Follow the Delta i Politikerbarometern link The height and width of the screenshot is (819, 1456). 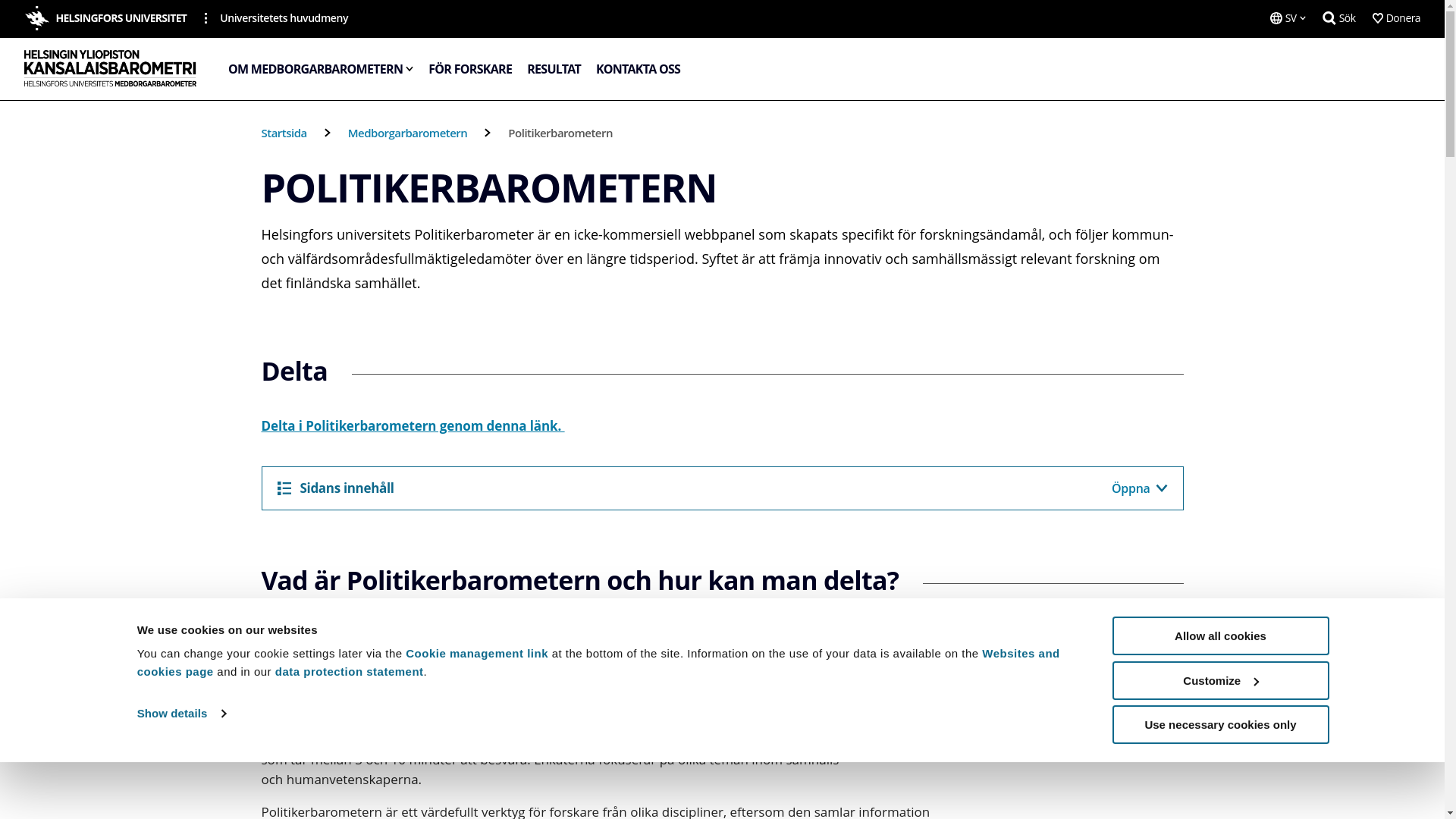coord(413,425)
